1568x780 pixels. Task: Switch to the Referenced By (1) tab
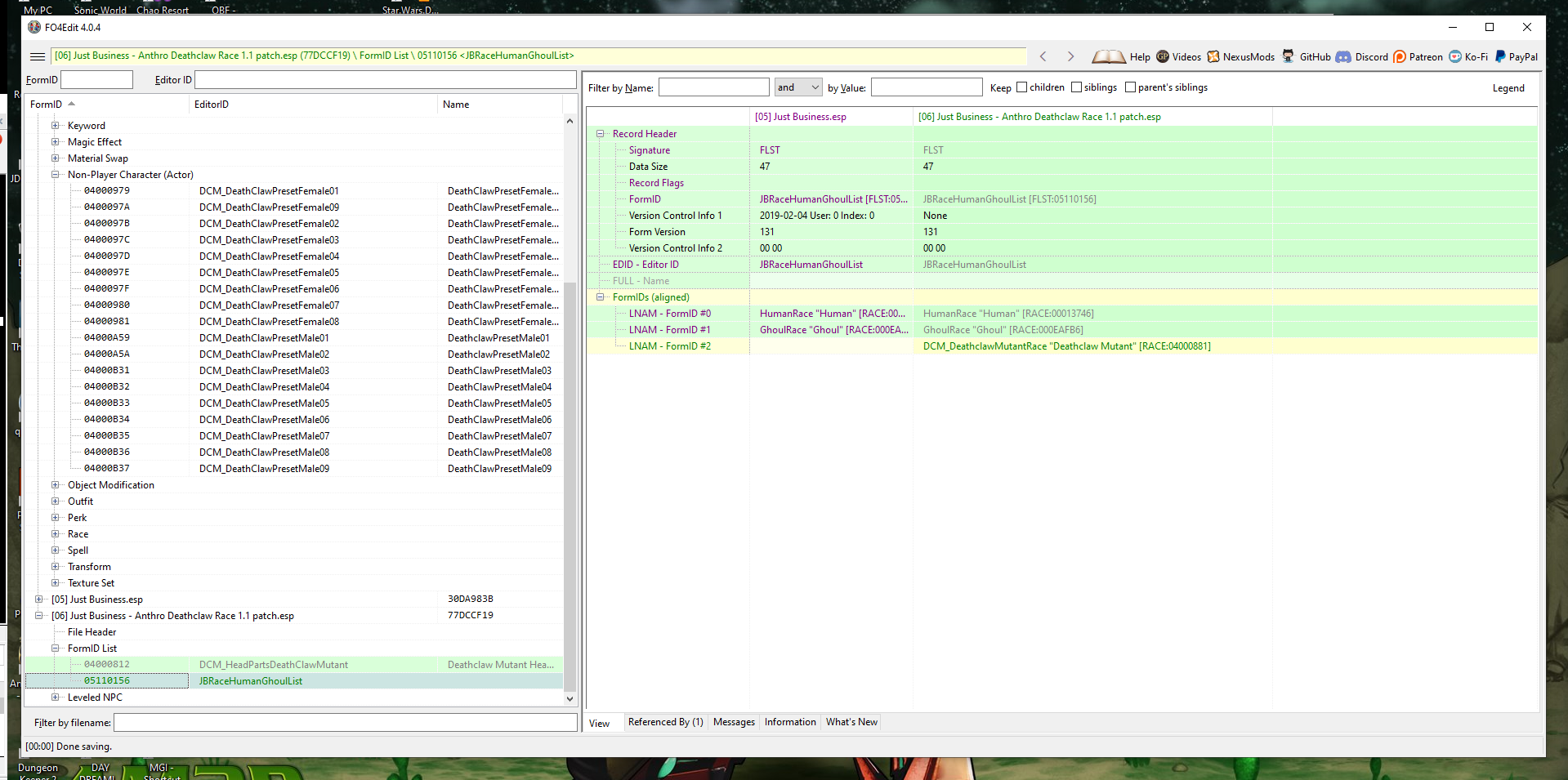(x=665, y=722)
